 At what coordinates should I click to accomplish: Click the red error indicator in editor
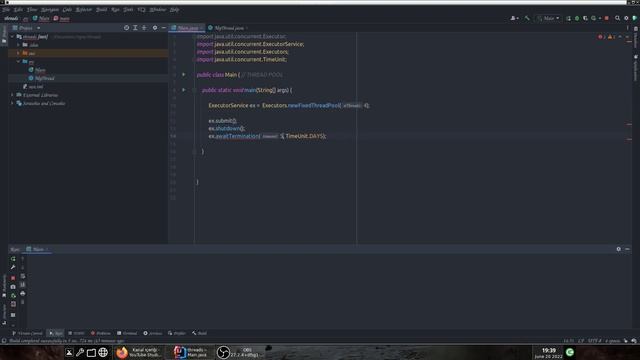pos(601,37)
